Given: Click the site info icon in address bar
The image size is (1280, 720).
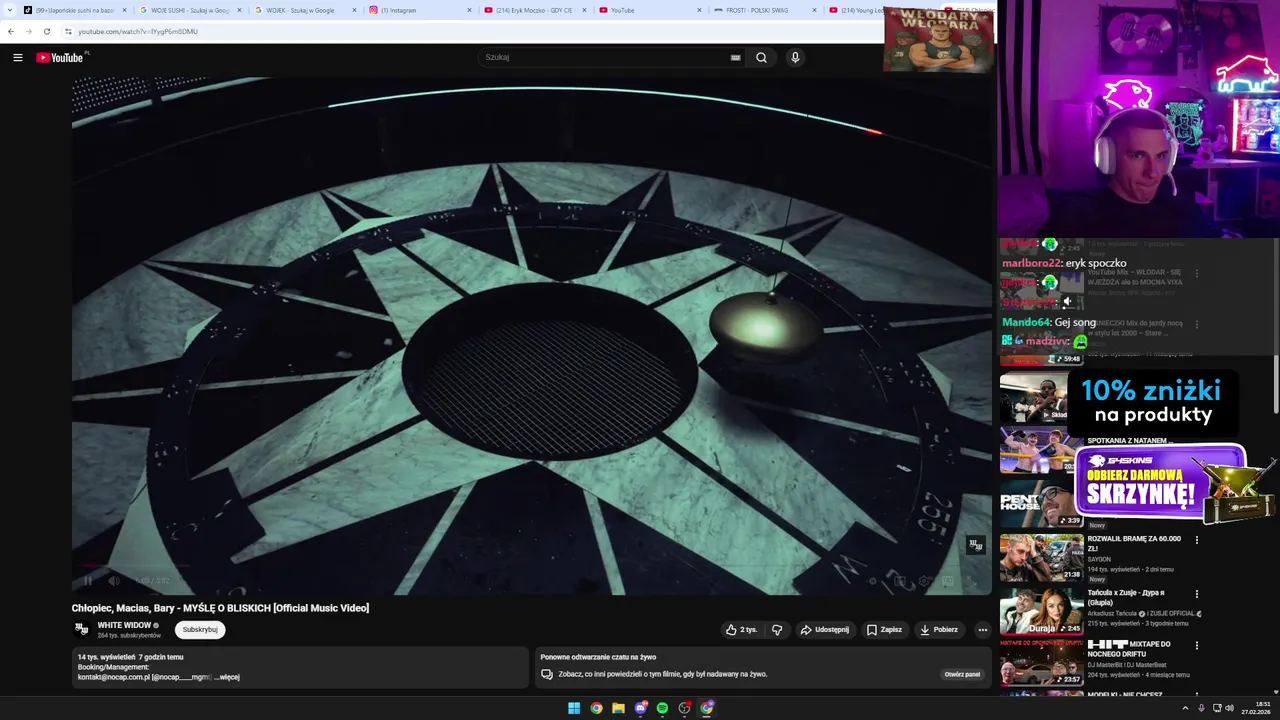Looking at the screenshot, I should click(68, 31).
